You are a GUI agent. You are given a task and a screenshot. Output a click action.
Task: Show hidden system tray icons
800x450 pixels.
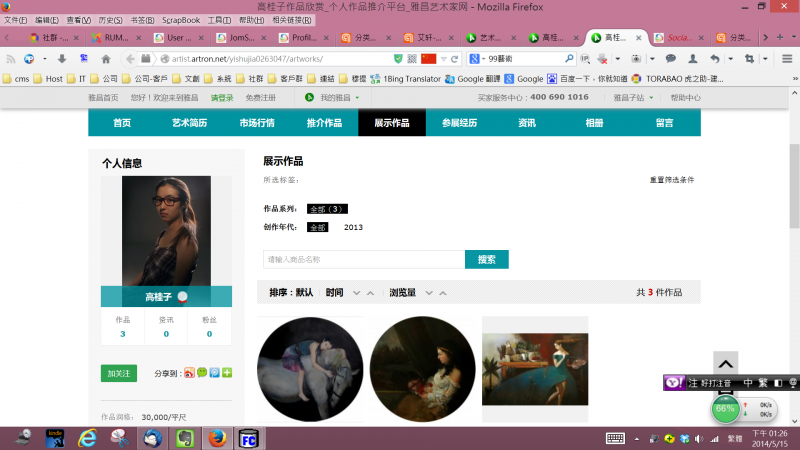[x=637, y=439]
